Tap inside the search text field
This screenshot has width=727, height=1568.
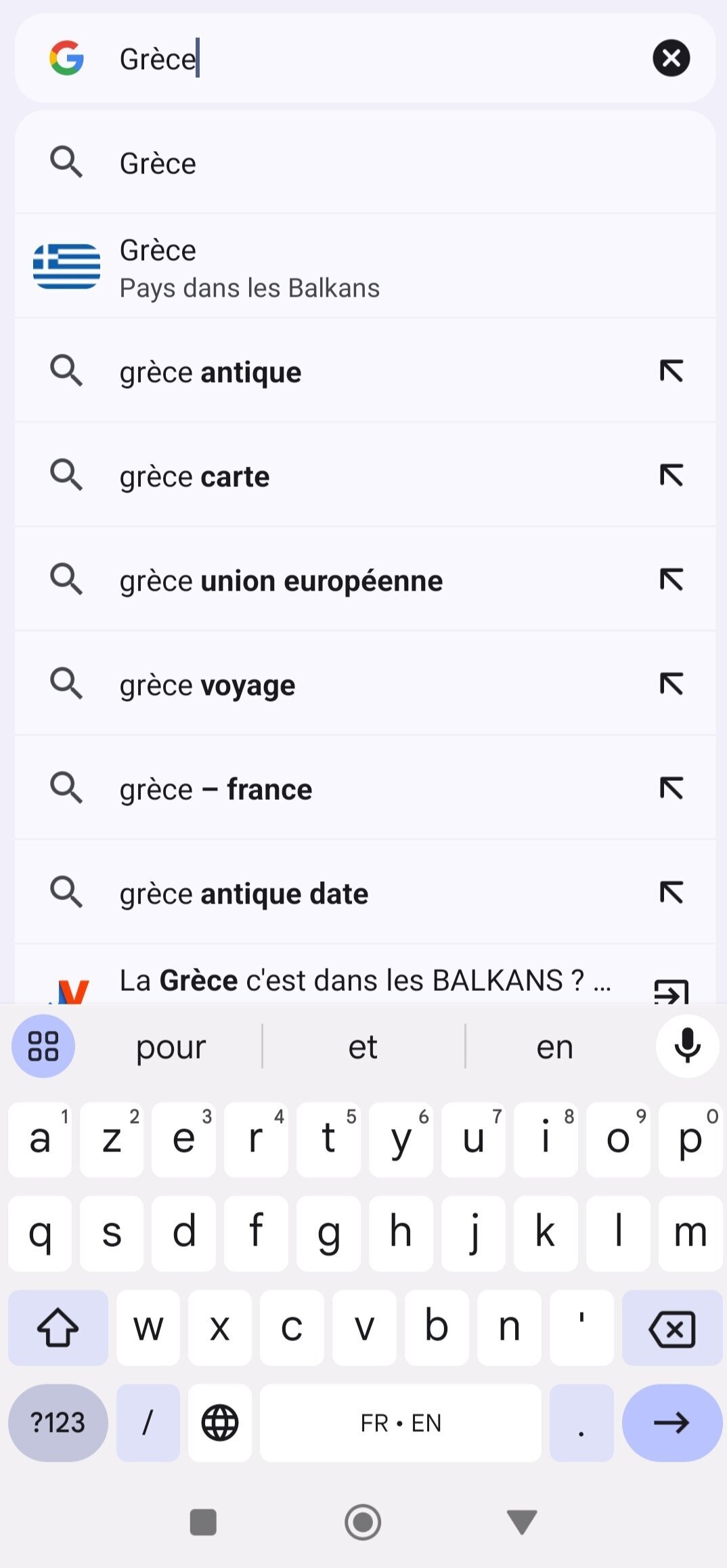pyautogui.click(x=379, y=59)
